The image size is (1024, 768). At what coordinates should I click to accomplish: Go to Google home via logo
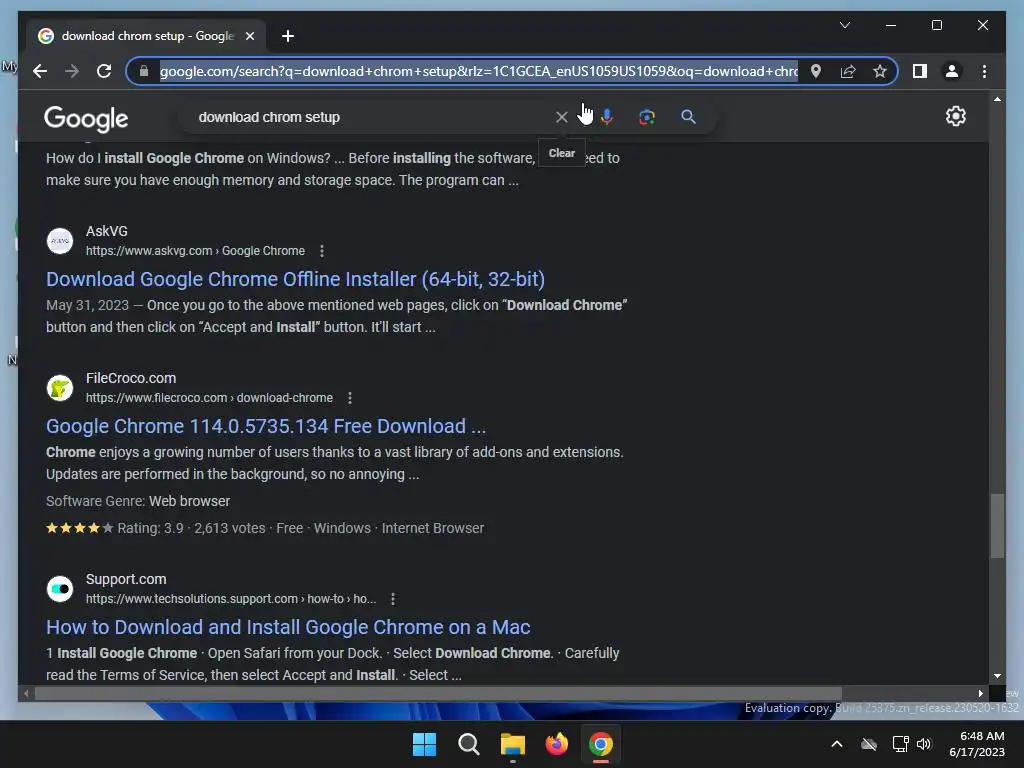point(86,118)
